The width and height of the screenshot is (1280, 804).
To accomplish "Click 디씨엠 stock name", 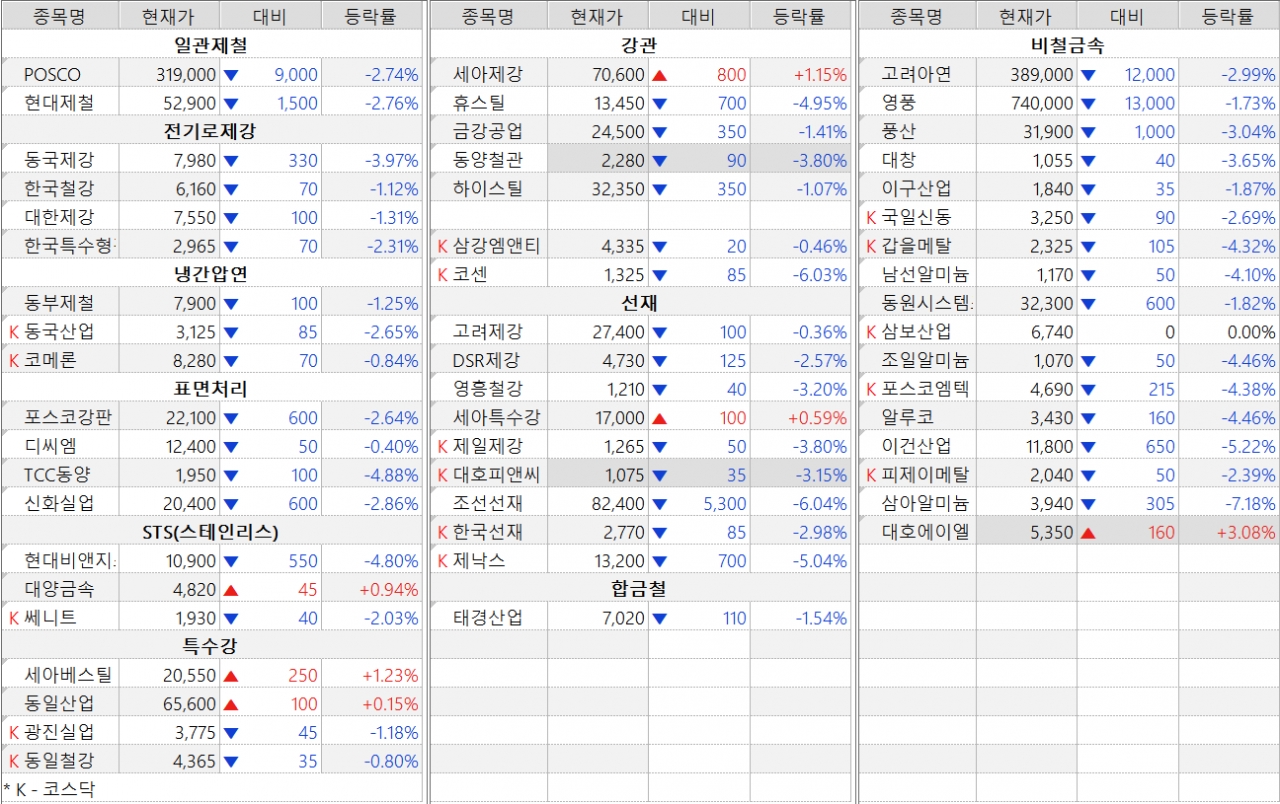I will pos(51,446).
